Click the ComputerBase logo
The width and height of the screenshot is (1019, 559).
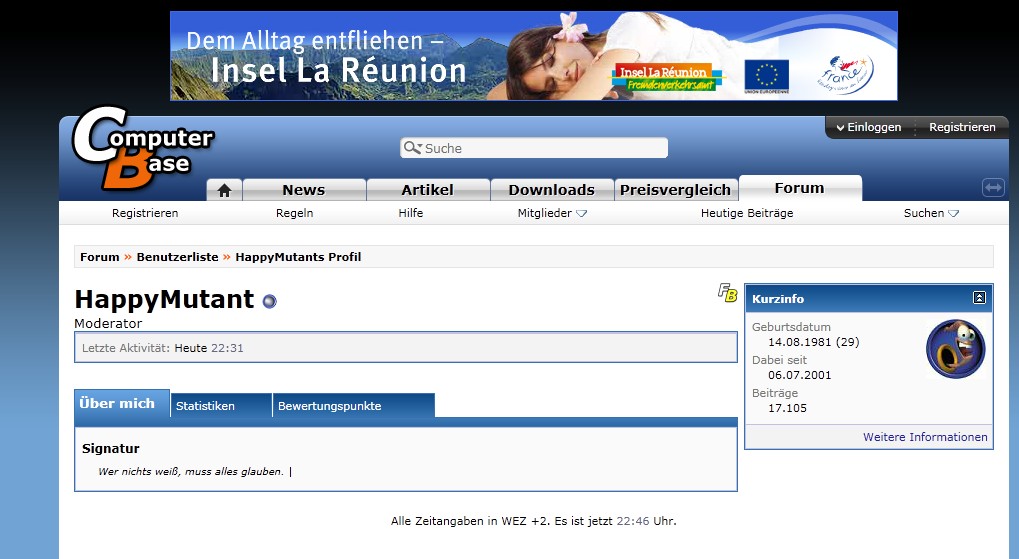[143, 148]
